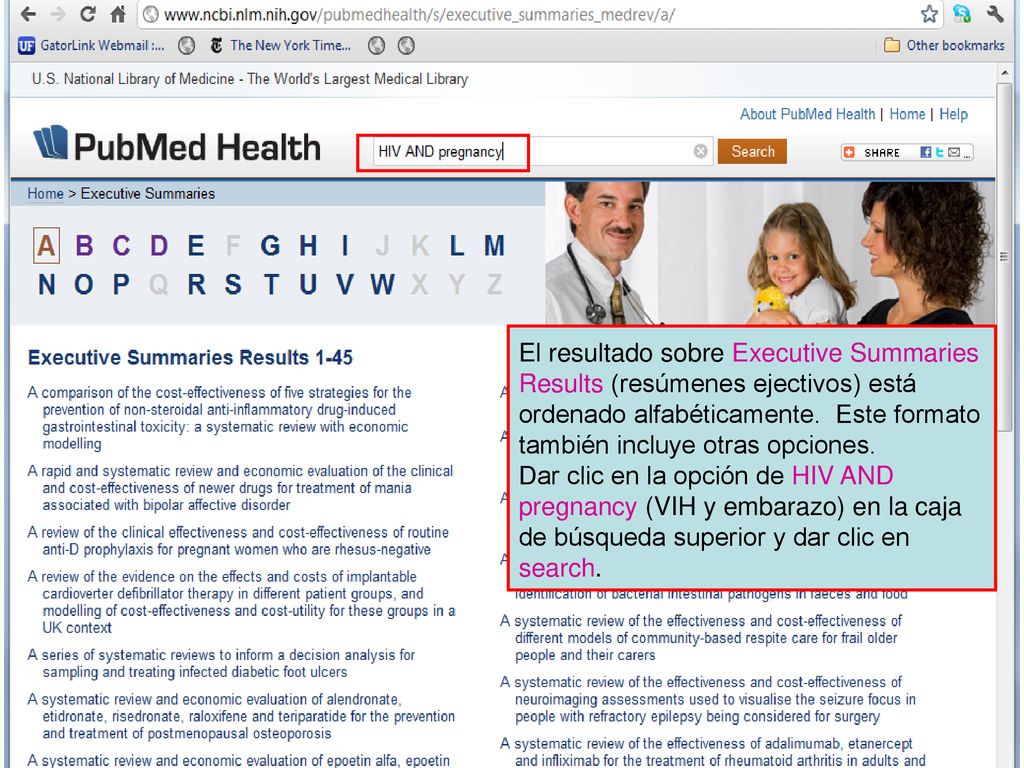Image resolution: width=1024 pixels, height=768 pixels.
Task: Share via the email envelope icon
Action: tap(954, 152)
